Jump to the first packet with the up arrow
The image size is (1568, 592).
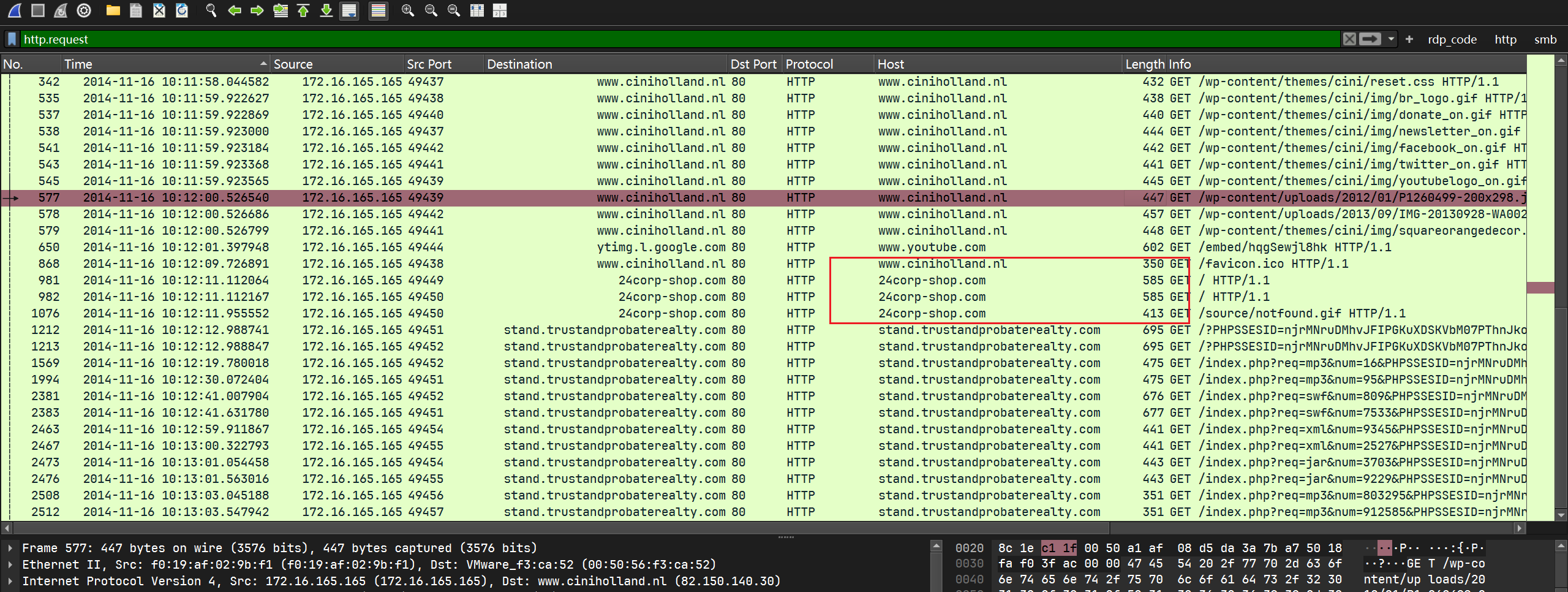coord(303,10)
